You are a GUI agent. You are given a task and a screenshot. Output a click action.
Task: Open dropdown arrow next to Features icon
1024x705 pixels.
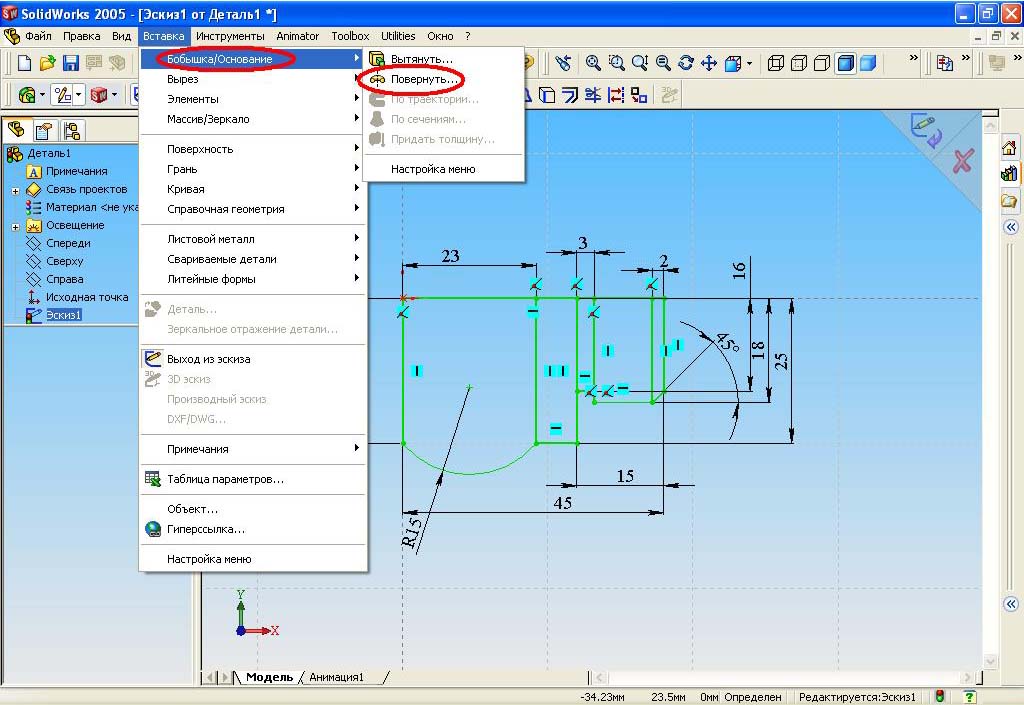[42, 95]
